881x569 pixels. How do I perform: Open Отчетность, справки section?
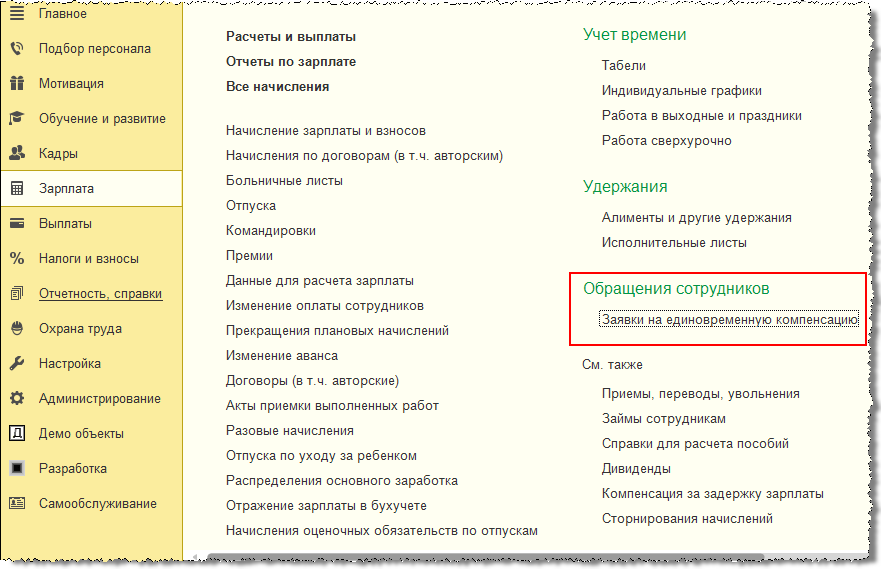pyautogui.click(x=100, y=294)
